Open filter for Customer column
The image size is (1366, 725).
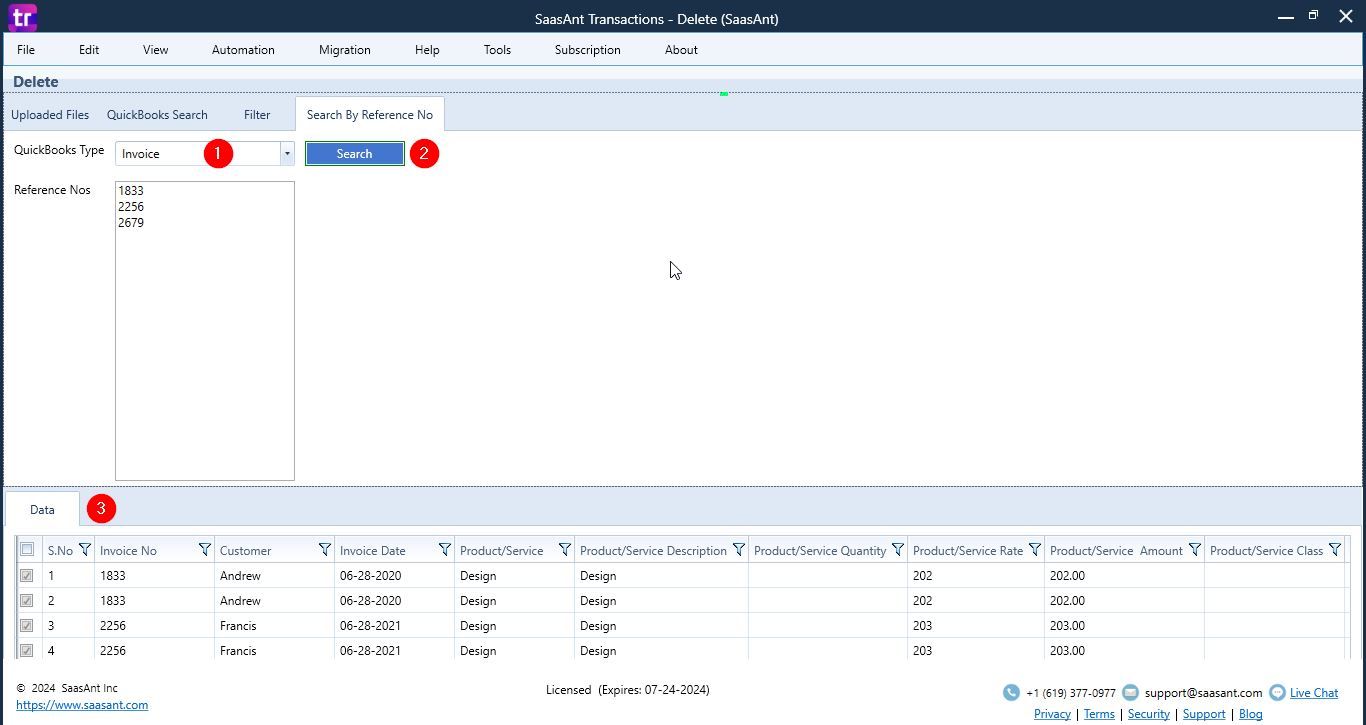pyautogui.click(x=325, y=550)
